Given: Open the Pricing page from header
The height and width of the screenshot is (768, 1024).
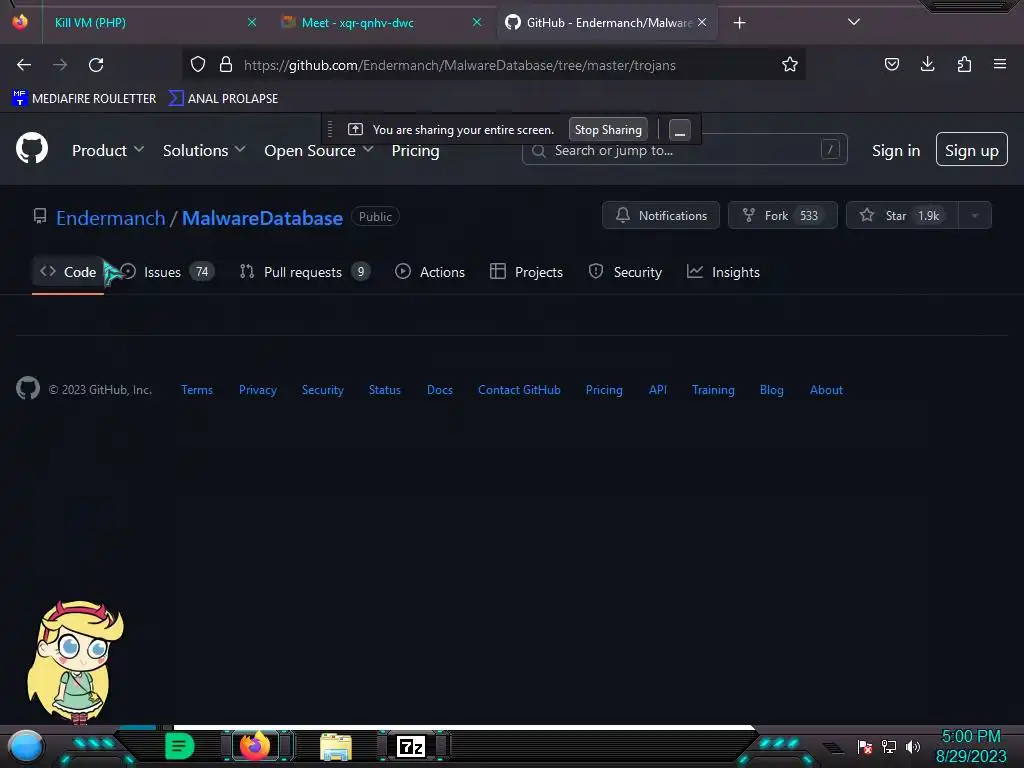Looking at the screenshot, I should 415,150.
